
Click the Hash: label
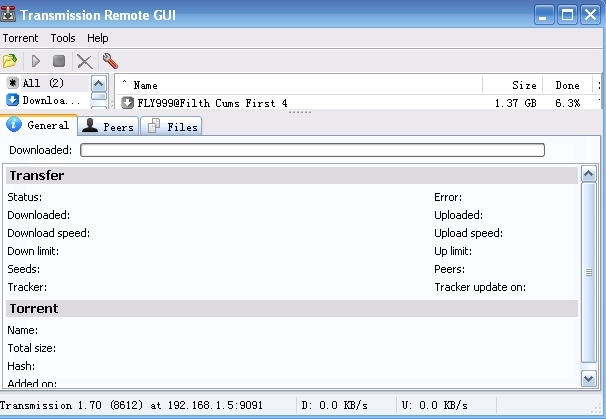(x=21, y=366)
